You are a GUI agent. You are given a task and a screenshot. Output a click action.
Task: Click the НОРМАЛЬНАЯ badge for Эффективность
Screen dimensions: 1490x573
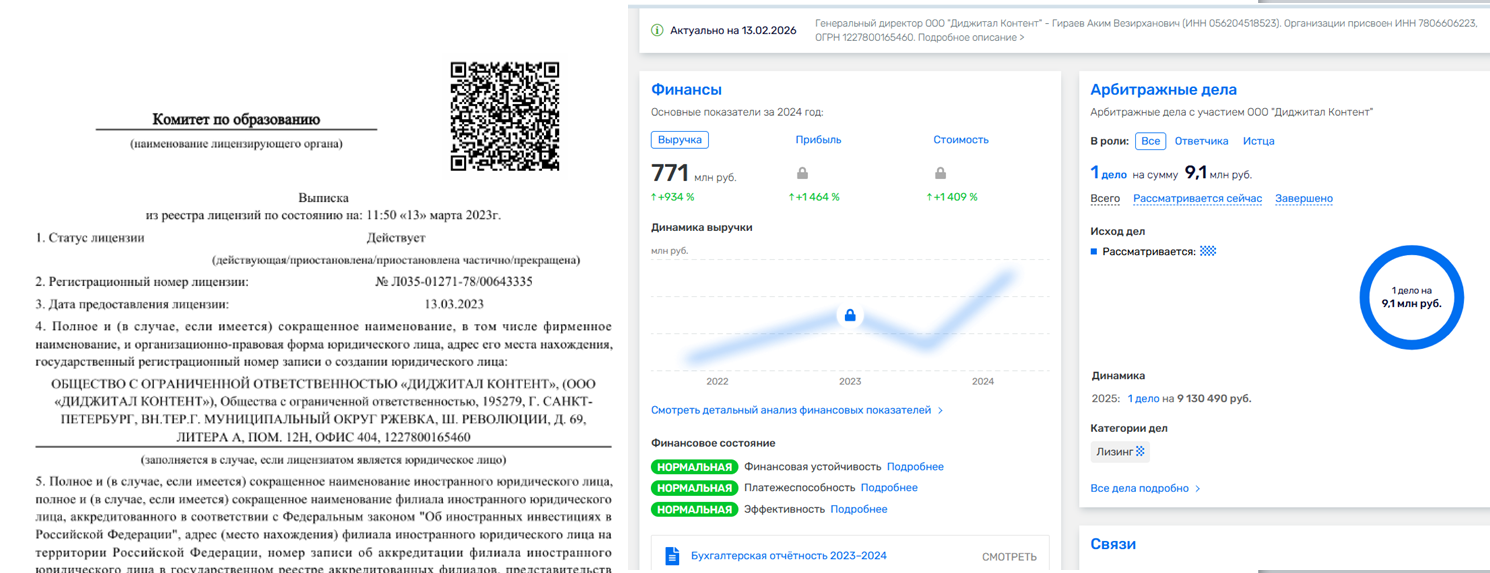click(694, 509)
